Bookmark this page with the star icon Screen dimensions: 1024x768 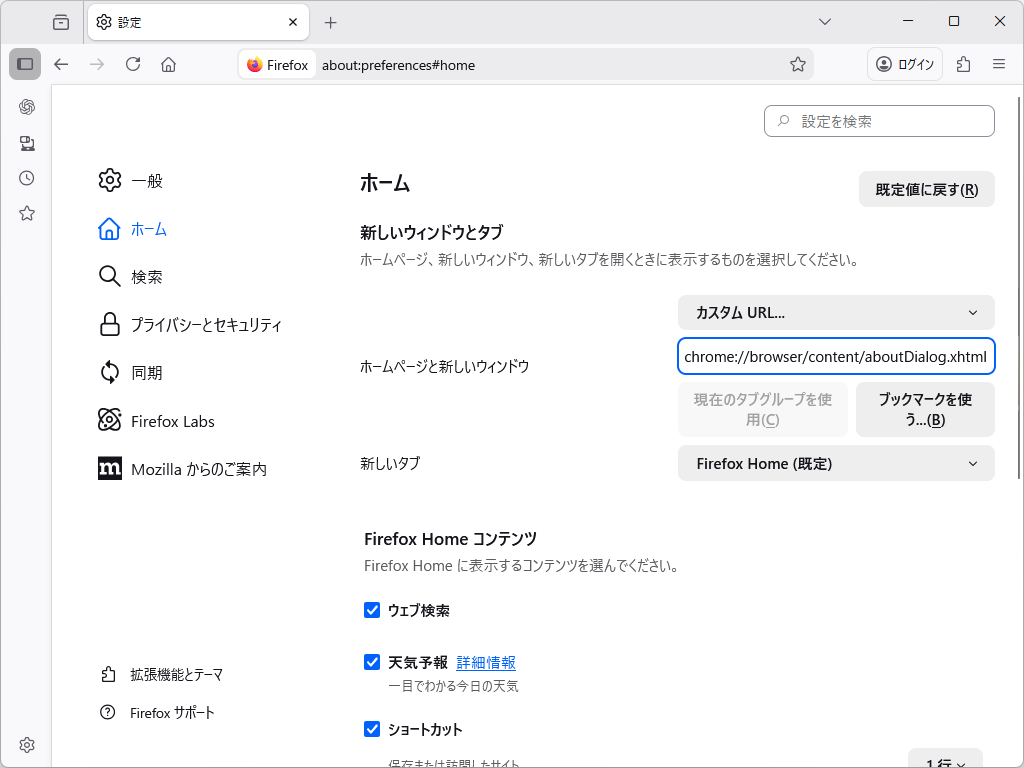tap(797, 64)
